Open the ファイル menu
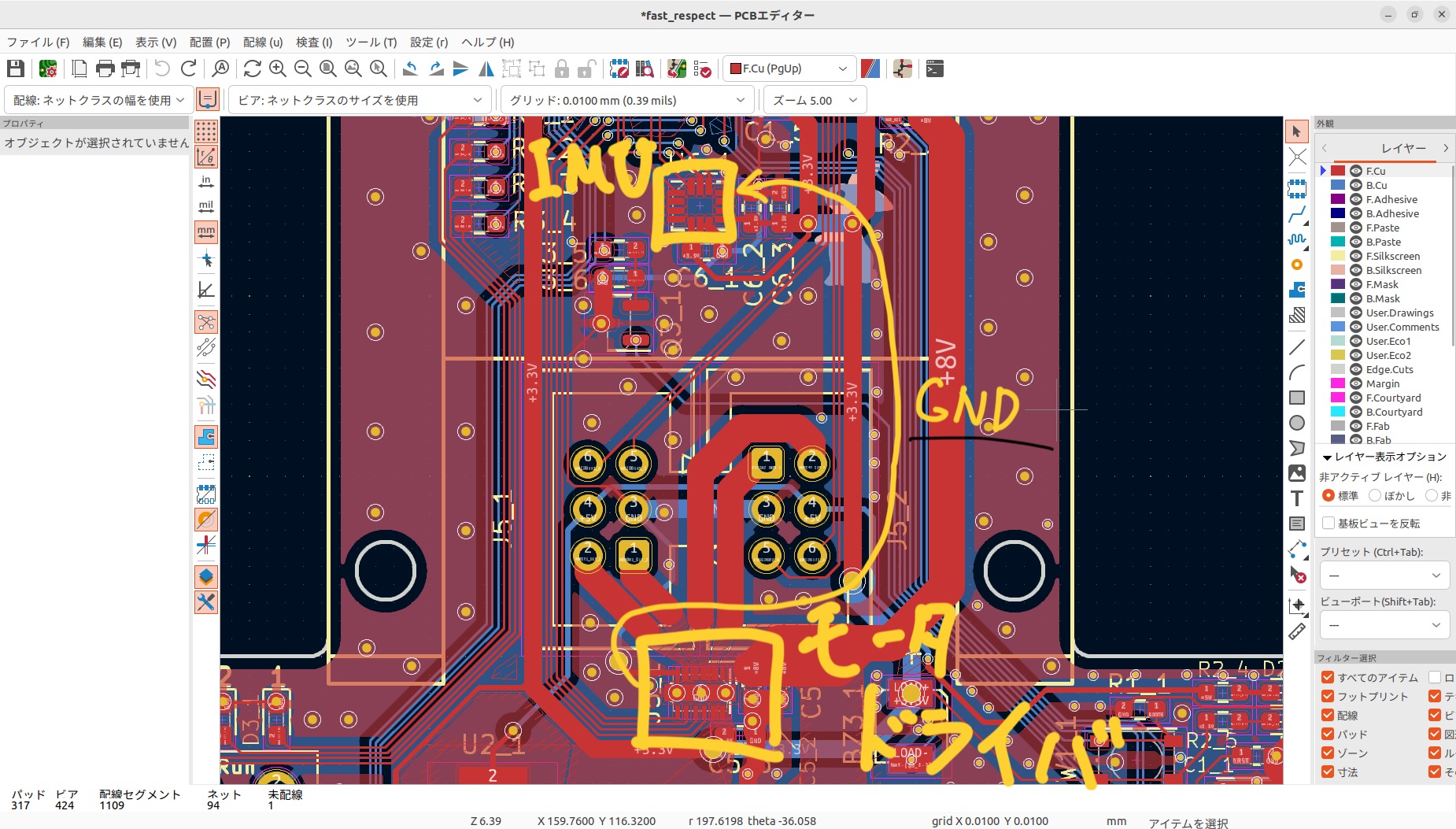 [x=38, y=43]
